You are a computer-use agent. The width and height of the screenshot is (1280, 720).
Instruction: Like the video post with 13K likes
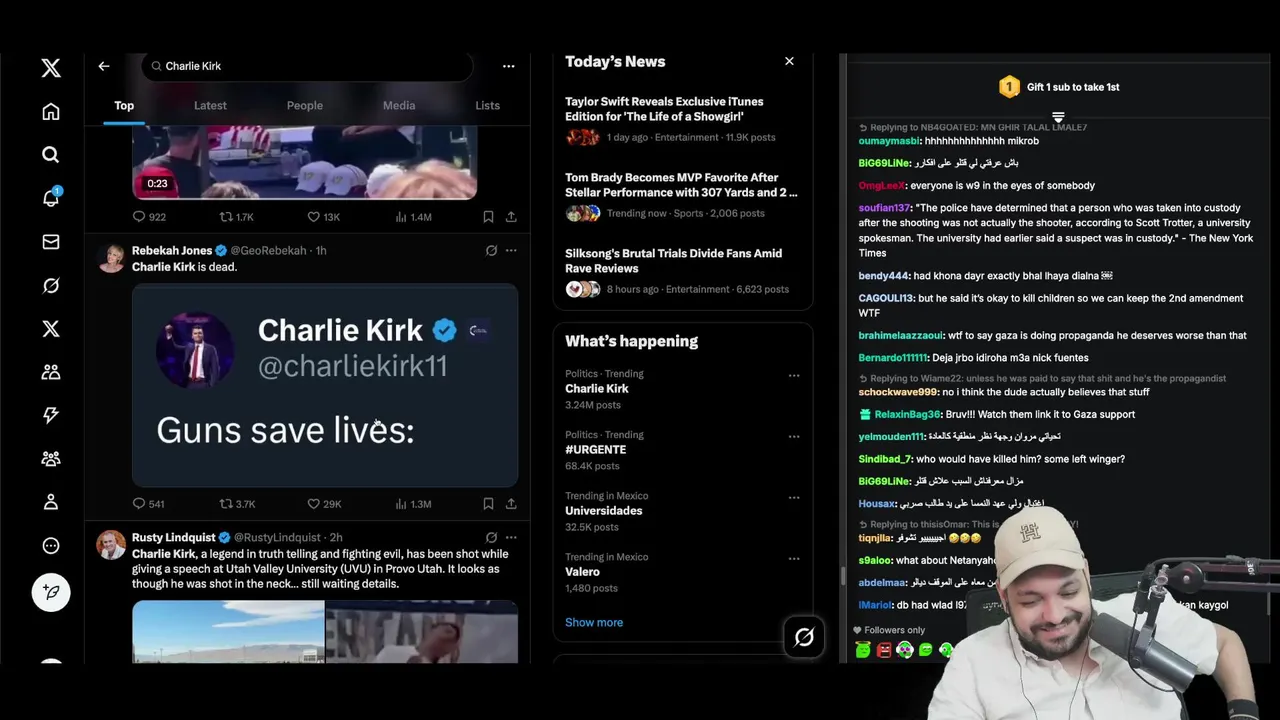click(x=324, y=217)
